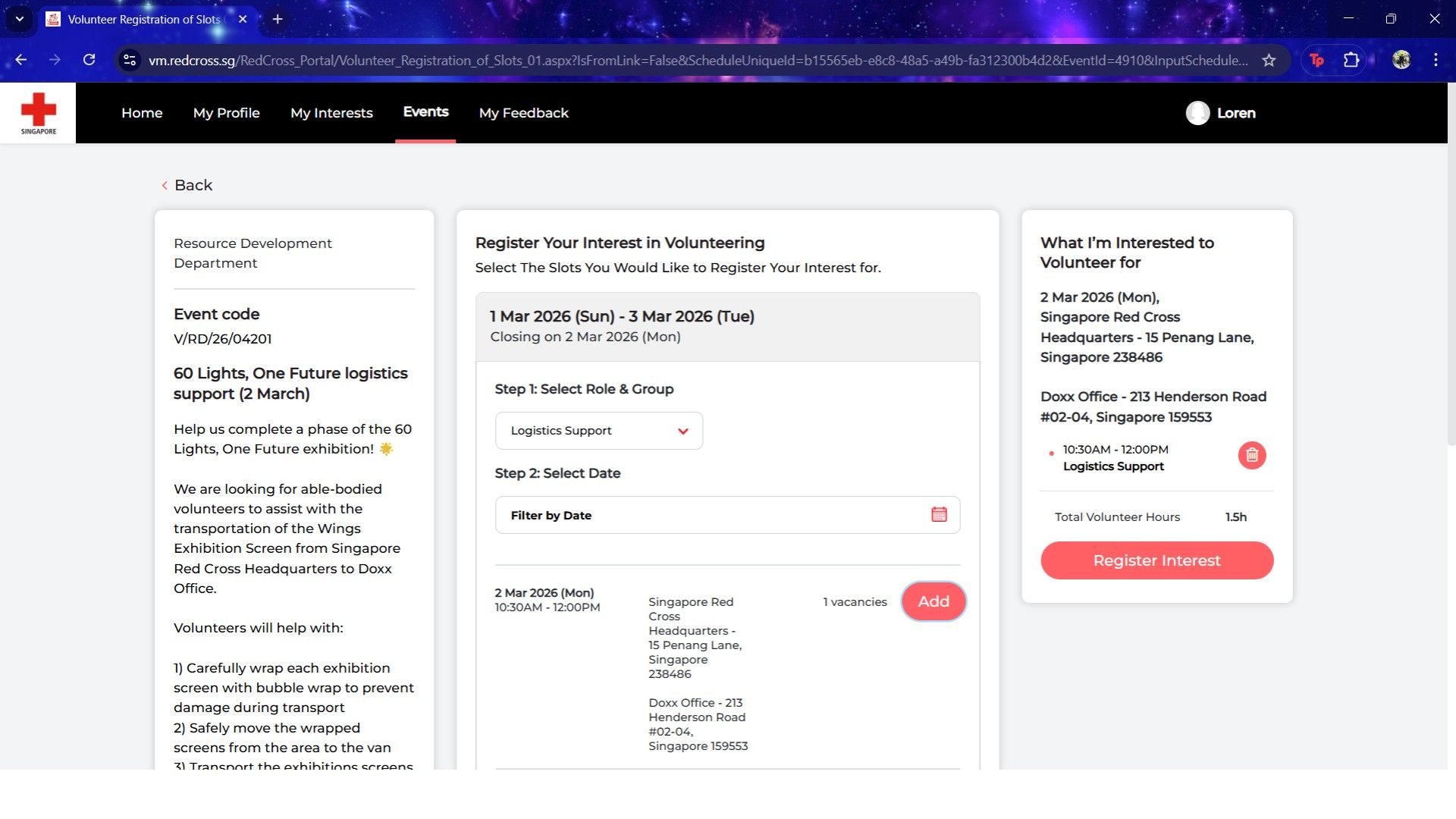Select event code V/RD/26/04201 text
This screenshot has height=819, width=1456.
pyautogui.click(x=222, y=339)
